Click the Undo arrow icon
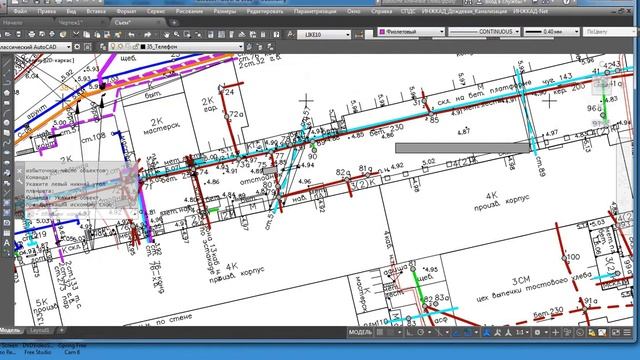The image size is (640, 360). tap(131, 35)
